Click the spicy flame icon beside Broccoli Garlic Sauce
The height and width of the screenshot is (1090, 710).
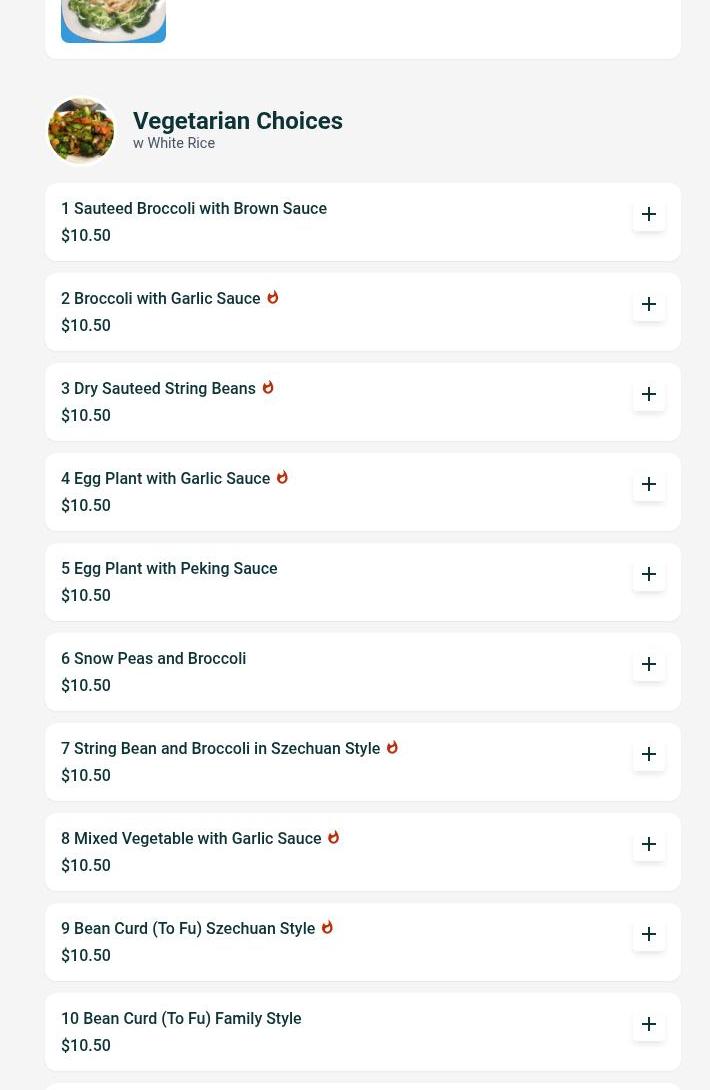[x=273, y=298]
